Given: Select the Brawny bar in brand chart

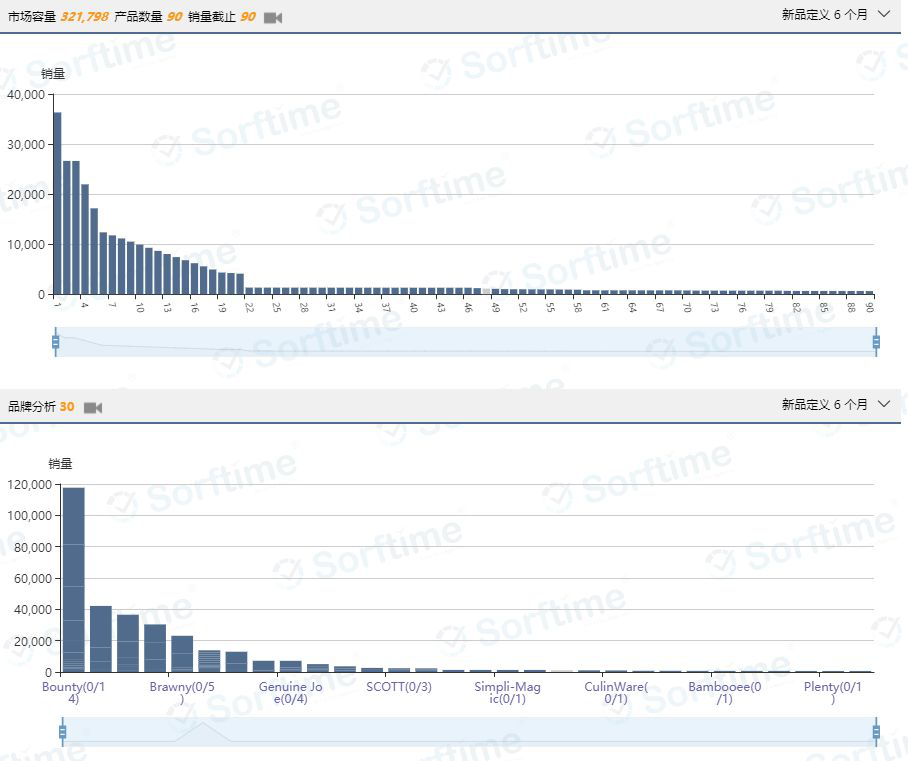Looking at the screenshot, I should [182, 653].
